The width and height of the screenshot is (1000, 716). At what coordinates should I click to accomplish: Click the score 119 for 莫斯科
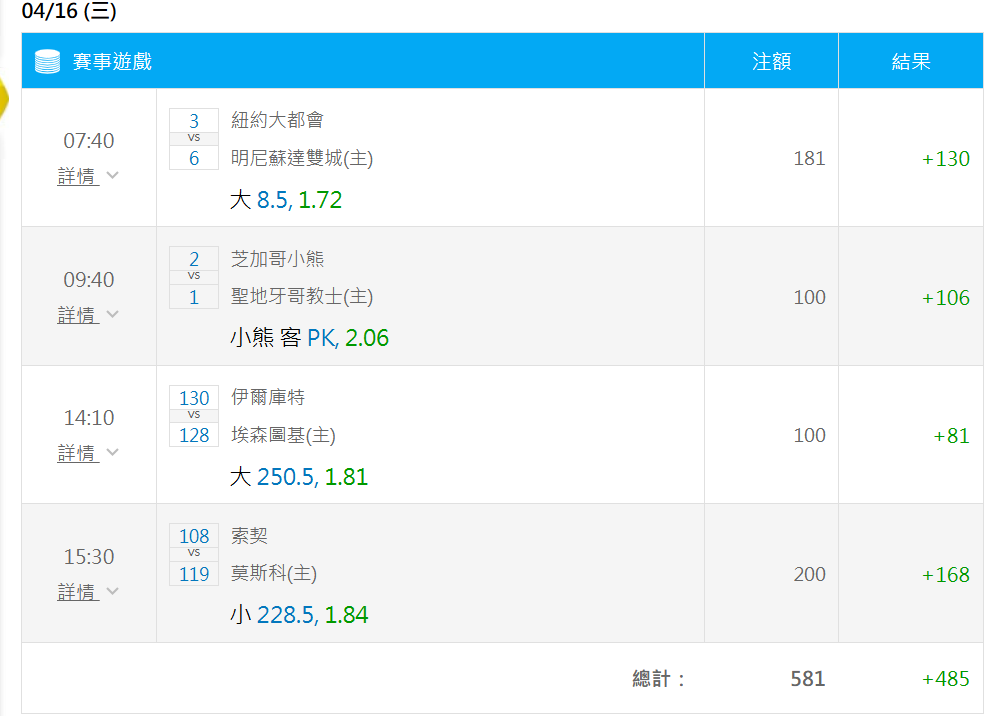(x=194, y=574)
